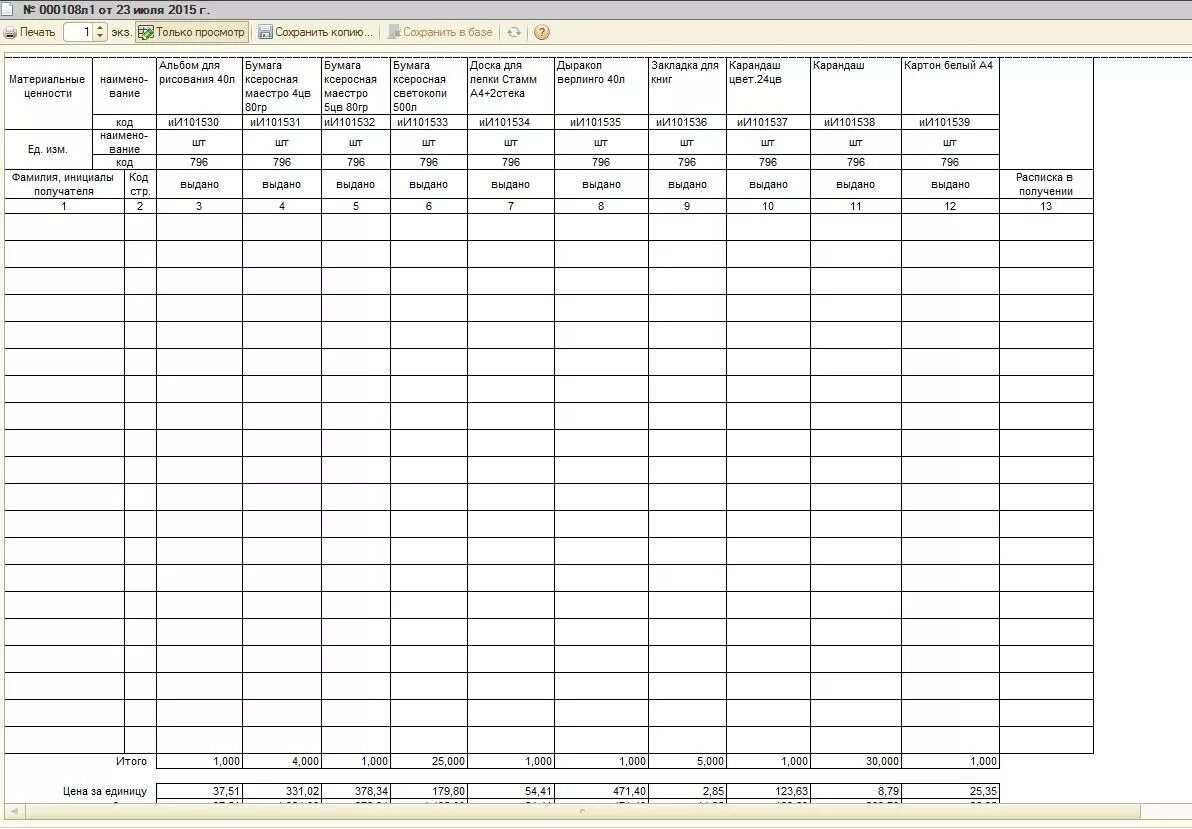Viewport: 1192px width, 829px height.
Task: Select the Код стр. header cell
Action: [x=140, y=184]
